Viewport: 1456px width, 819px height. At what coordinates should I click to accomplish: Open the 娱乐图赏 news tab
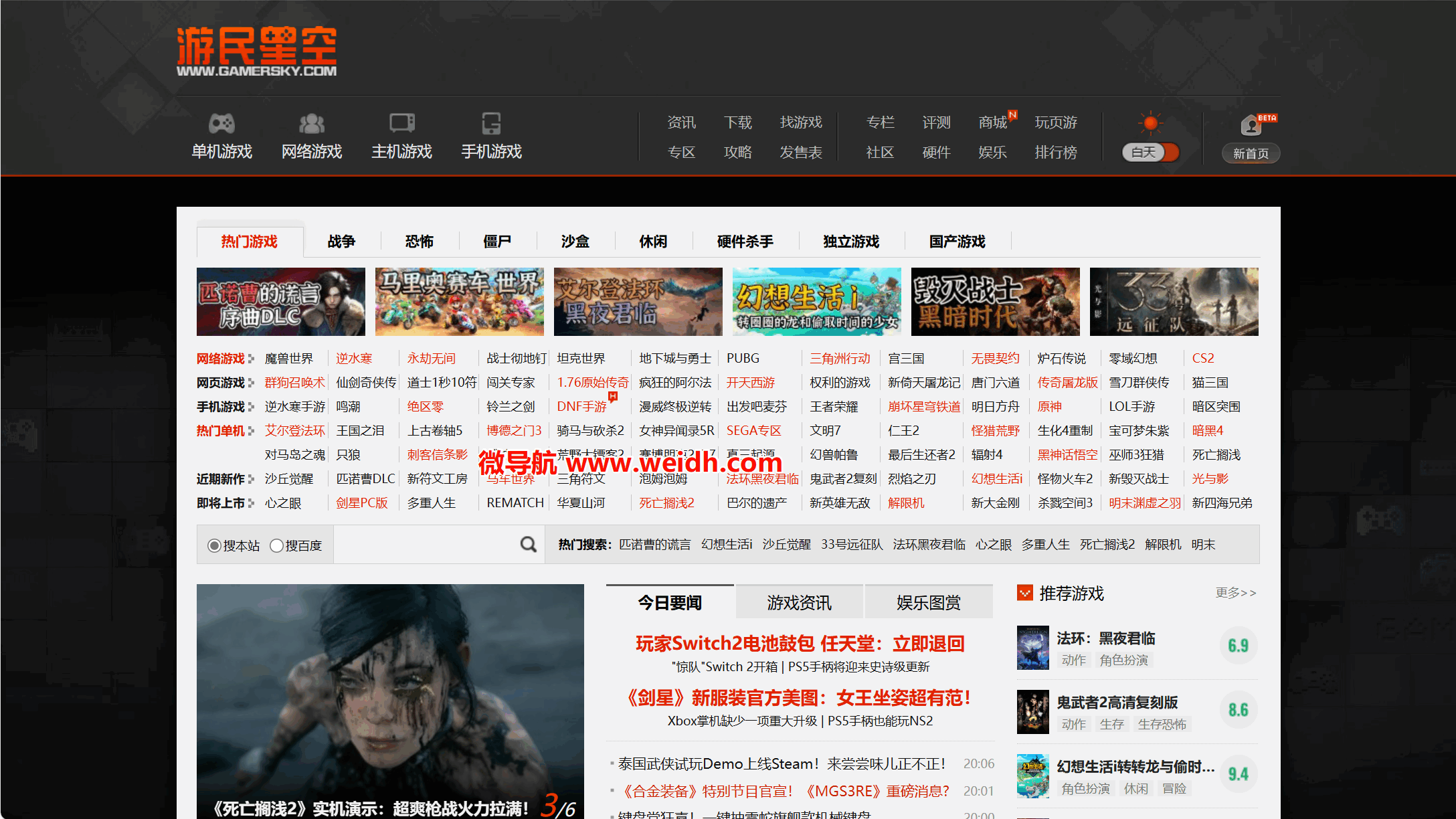click(x=929, y=602)
